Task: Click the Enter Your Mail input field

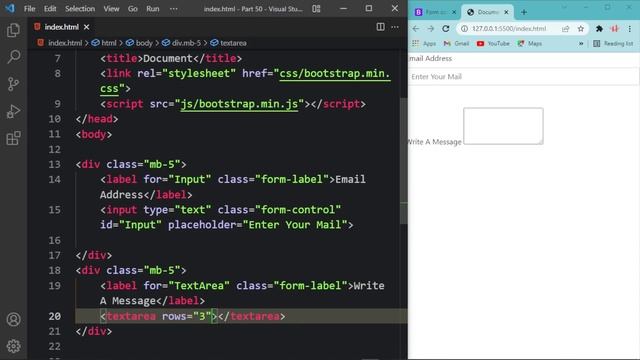Action: (x=524, y=77)
